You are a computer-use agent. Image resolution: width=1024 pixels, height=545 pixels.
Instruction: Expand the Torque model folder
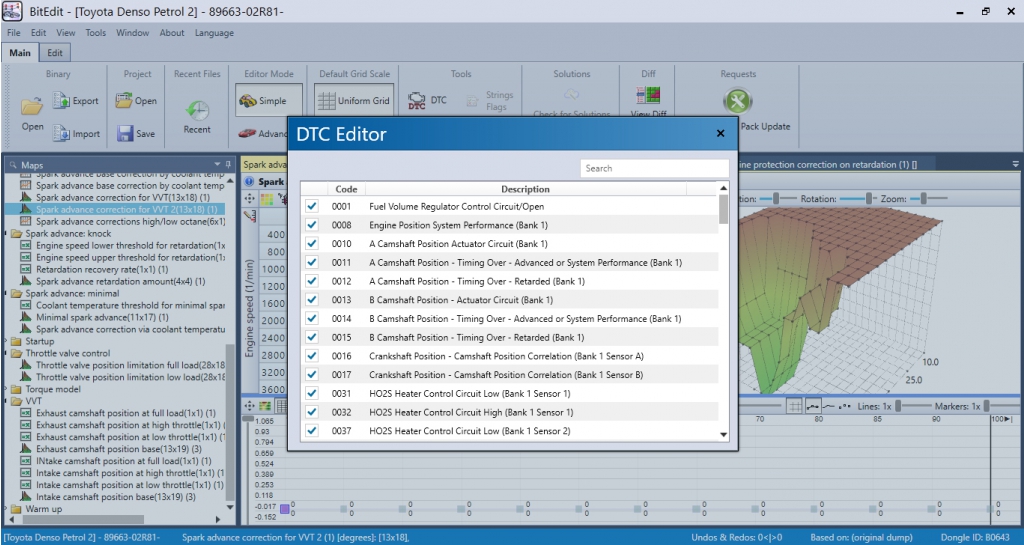7,389
